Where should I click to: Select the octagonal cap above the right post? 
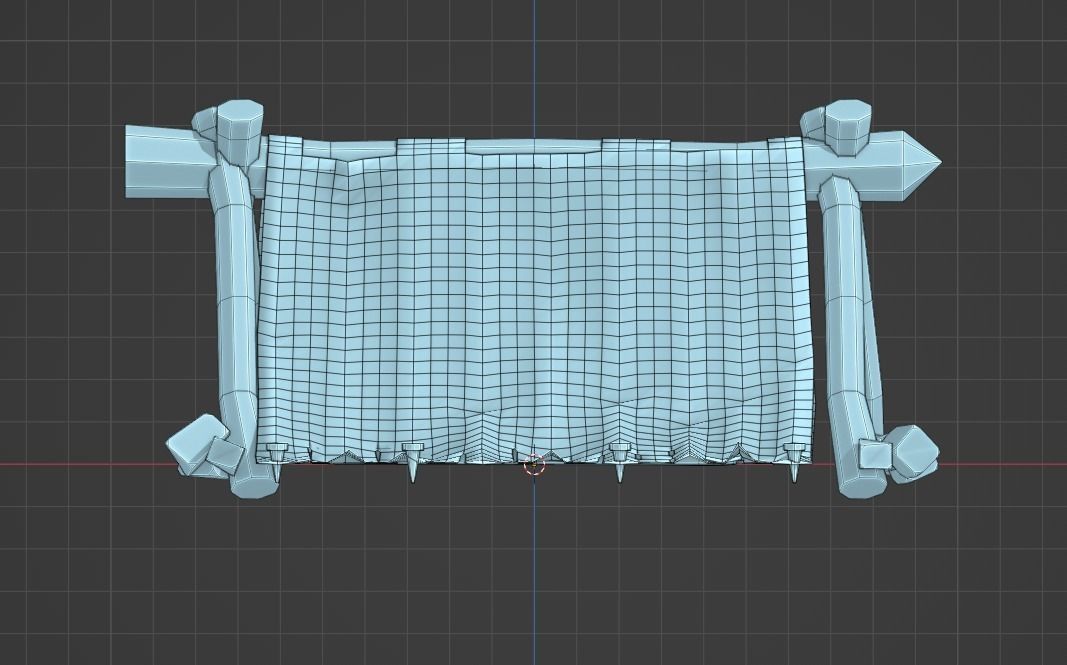(x=847, y=126)
